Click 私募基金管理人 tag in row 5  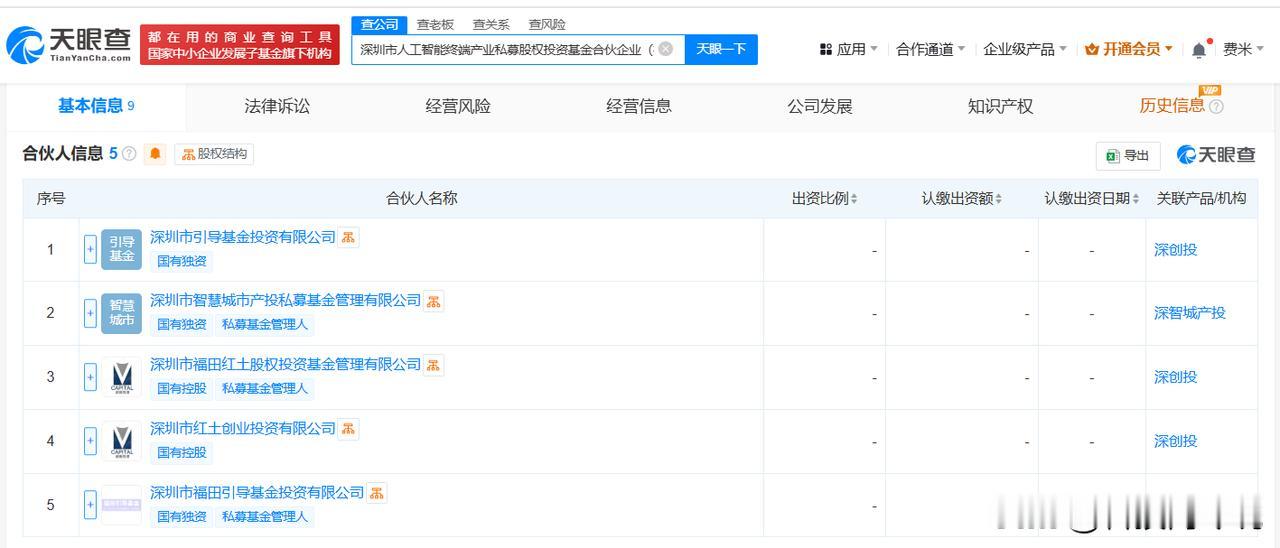[265, 517]
